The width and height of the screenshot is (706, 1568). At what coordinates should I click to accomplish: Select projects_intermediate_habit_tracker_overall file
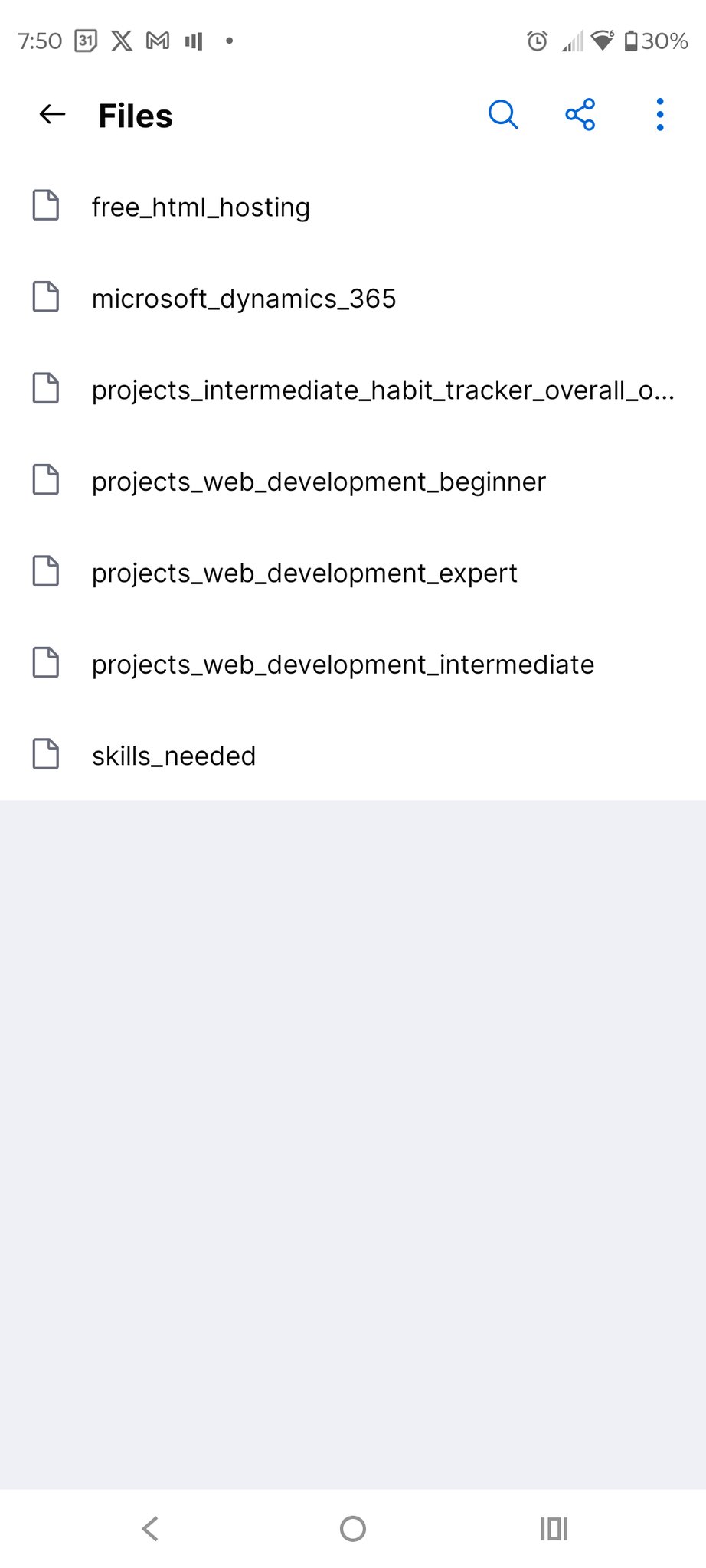click(x=383, y=390)
